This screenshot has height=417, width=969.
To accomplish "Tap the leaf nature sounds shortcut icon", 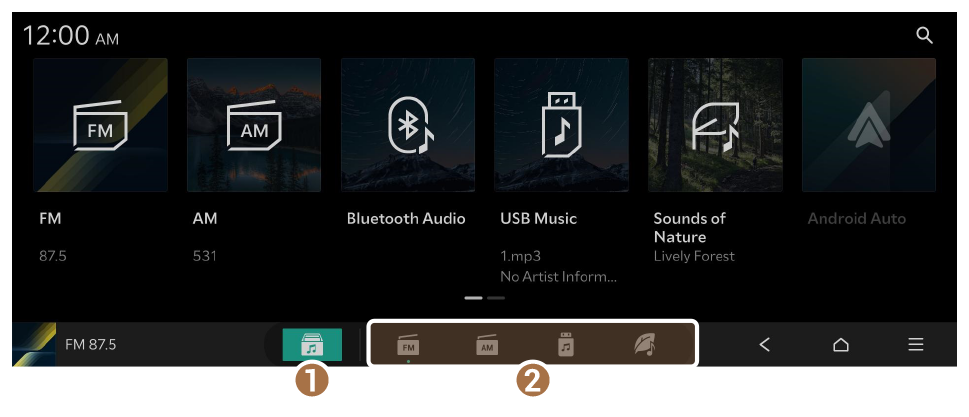I will (x=645, y=345).
